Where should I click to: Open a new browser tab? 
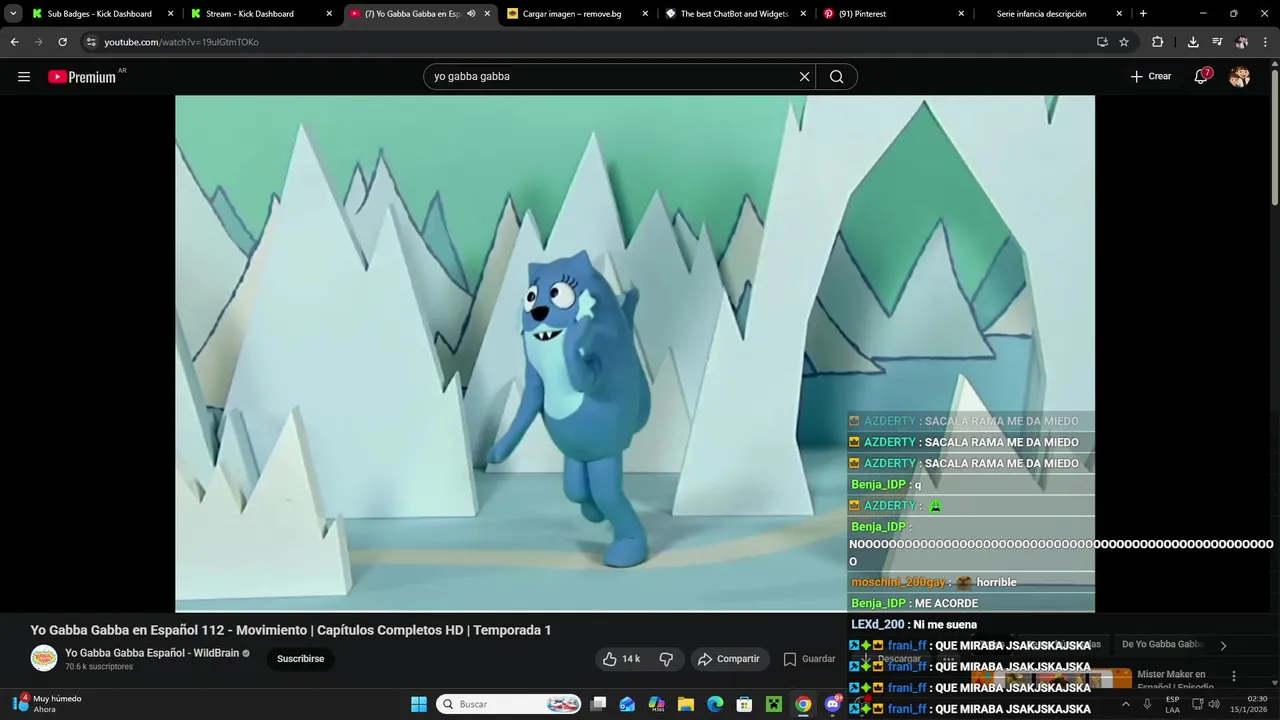(x=1143, y=14)
